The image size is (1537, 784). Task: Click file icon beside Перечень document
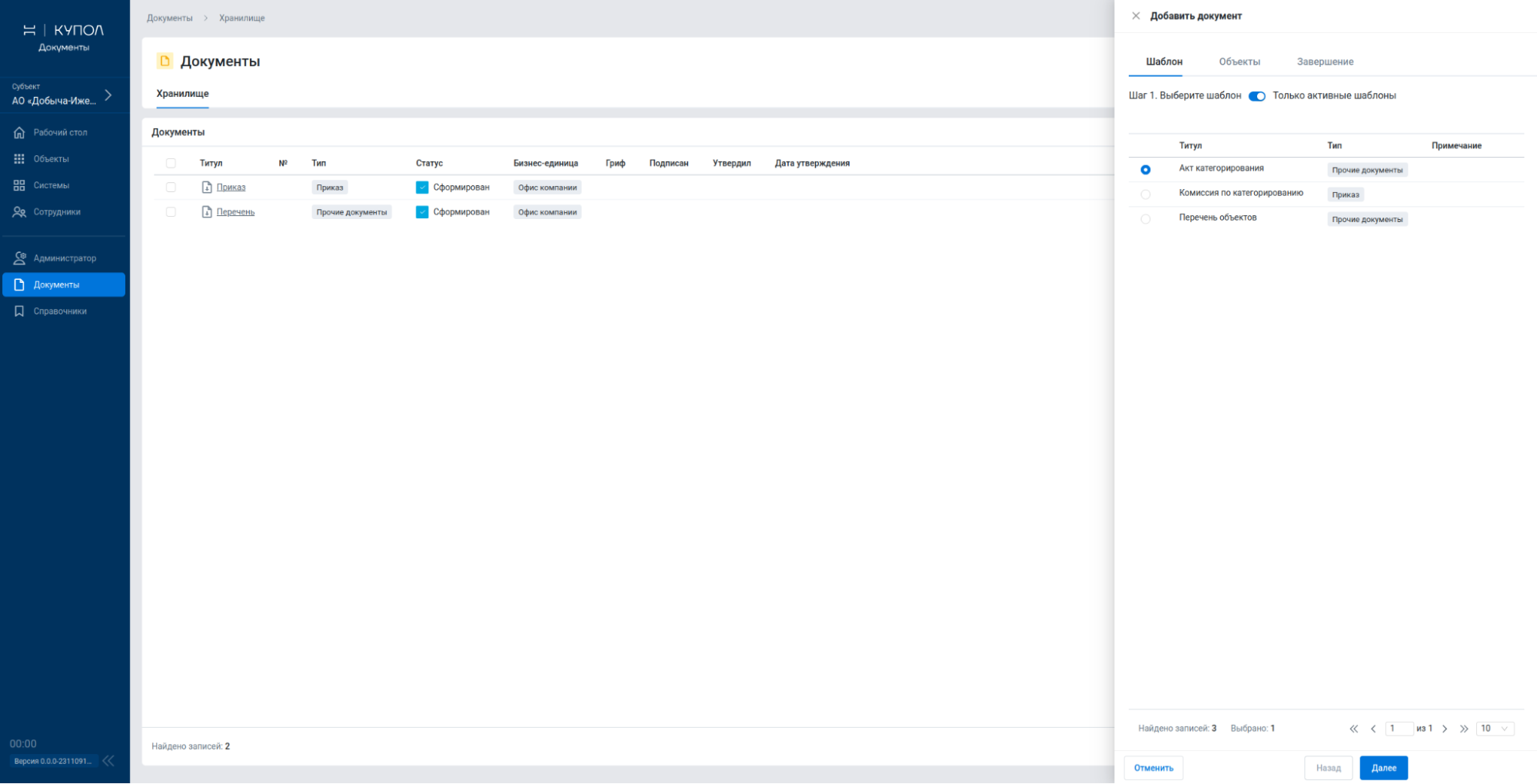click(x=207, y=212)
